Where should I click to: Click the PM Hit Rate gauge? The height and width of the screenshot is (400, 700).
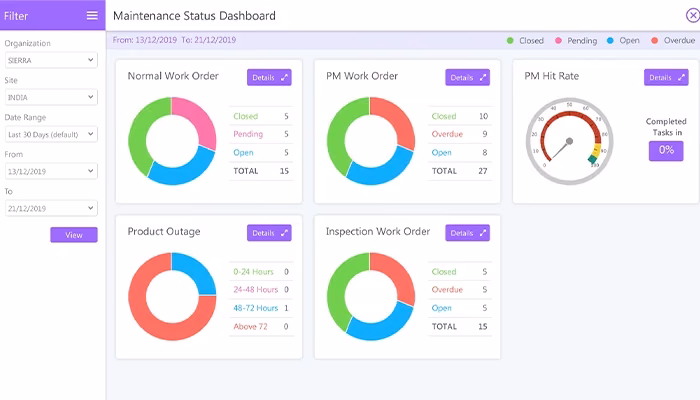click(x=570, y=141)
